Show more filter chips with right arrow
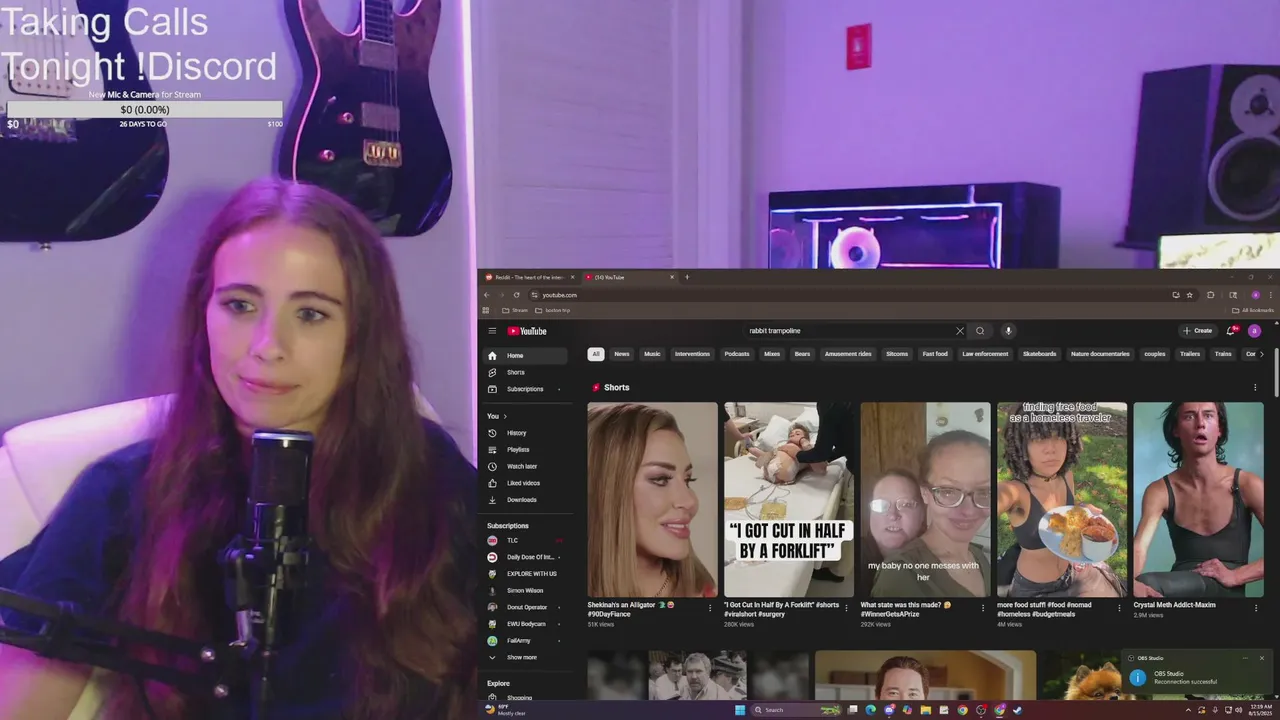The height and width of the screenshot is (720, 1280). tap(1261, 354)
